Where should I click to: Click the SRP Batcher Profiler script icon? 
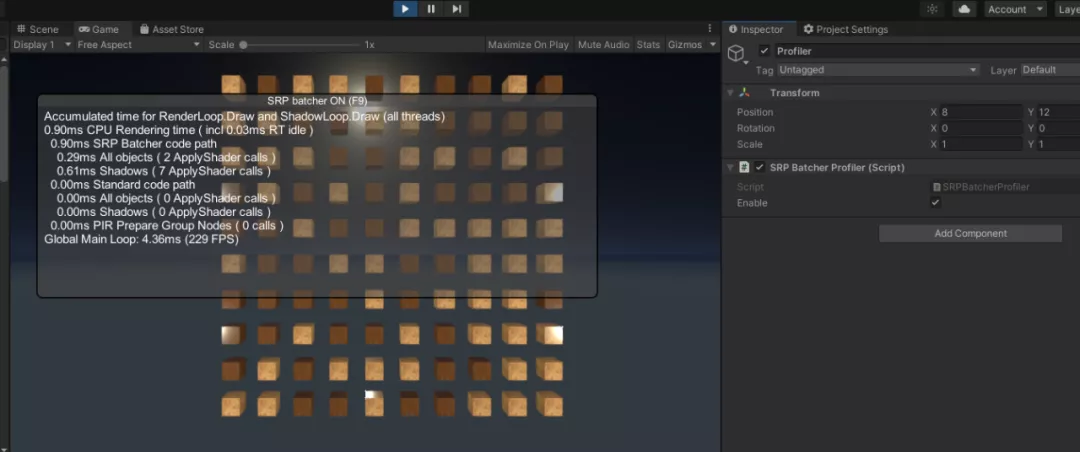[745, 167]
